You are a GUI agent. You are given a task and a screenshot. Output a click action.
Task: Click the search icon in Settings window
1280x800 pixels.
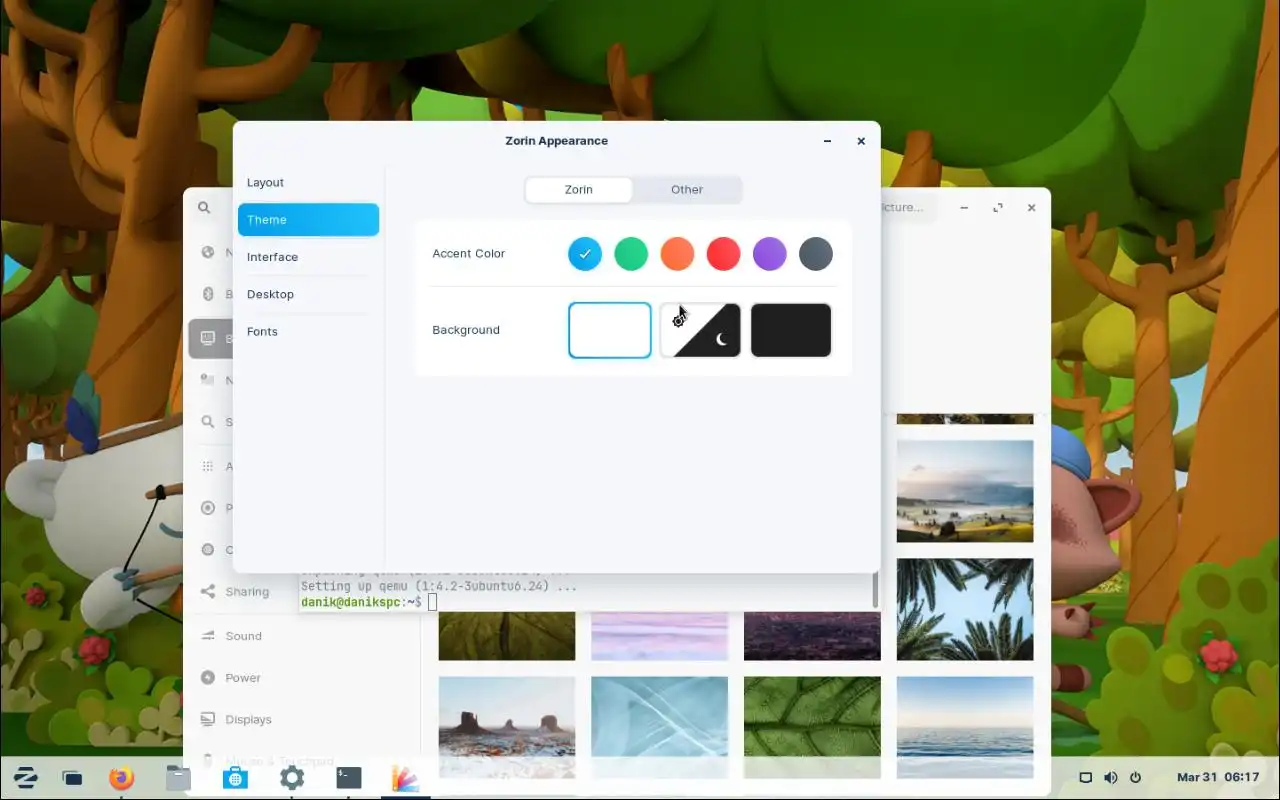(204, 208)
